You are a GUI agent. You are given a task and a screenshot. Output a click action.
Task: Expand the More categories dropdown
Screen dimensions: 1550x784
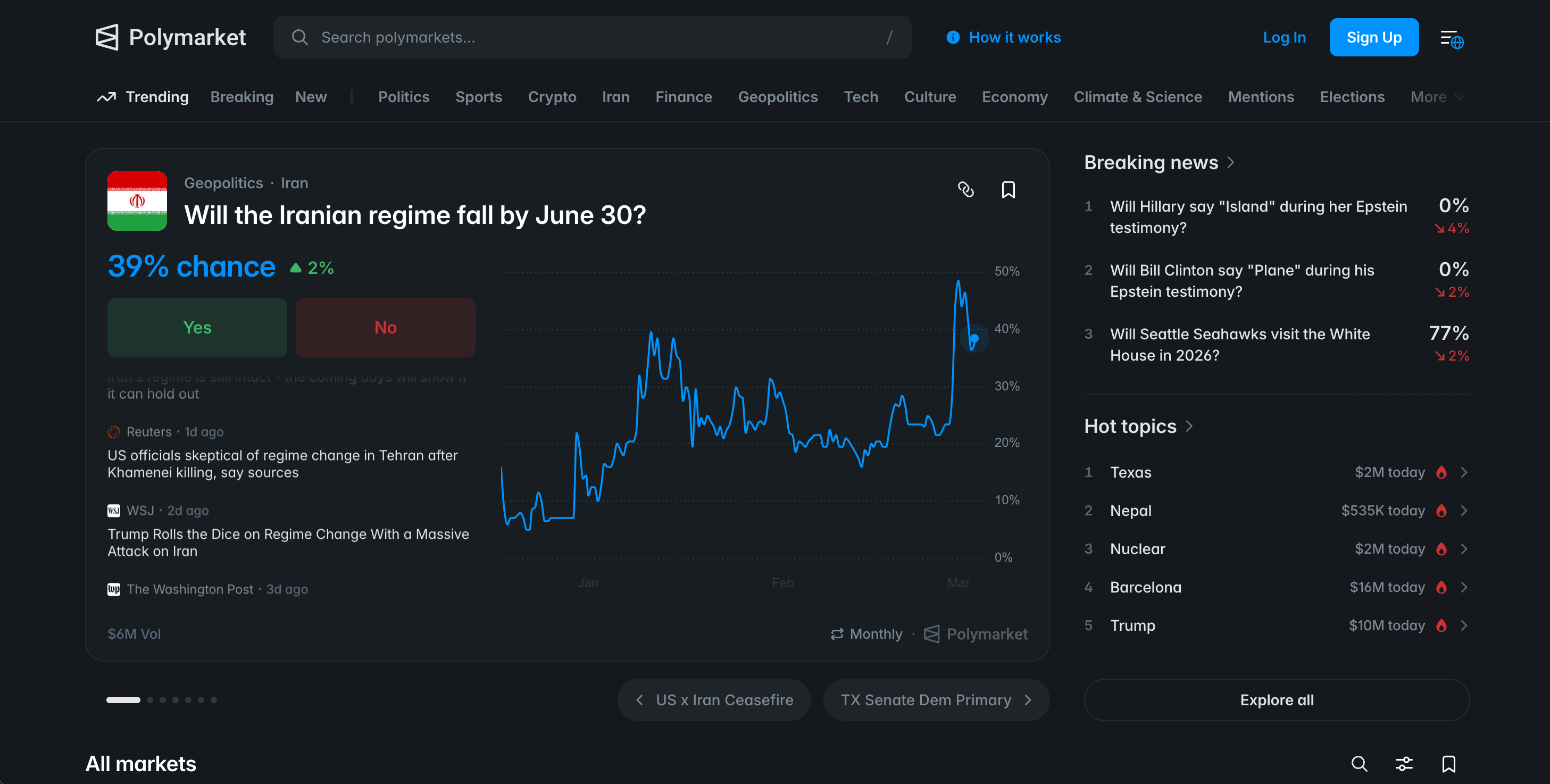coord(1436,97)
